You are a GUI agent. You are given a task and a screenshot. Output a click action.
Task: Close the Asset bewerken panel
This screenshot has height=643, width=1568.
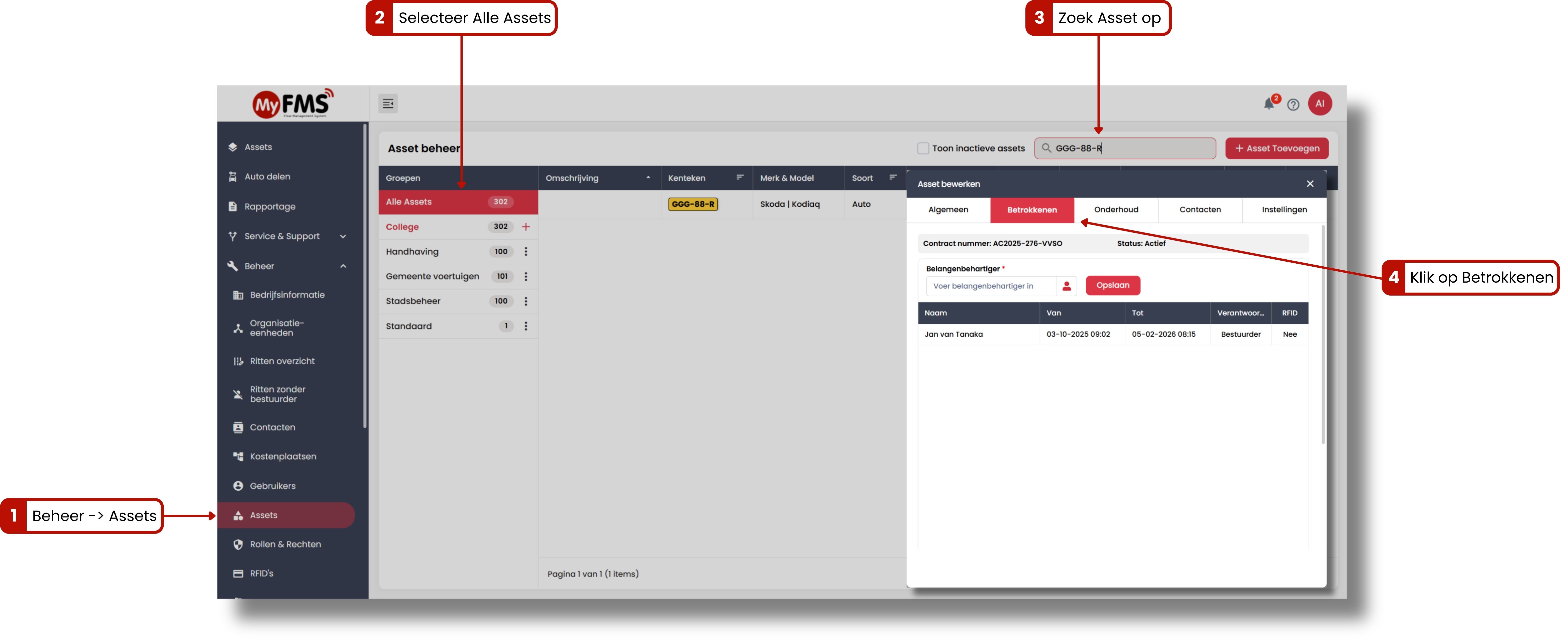click(x=1310, y=184)
